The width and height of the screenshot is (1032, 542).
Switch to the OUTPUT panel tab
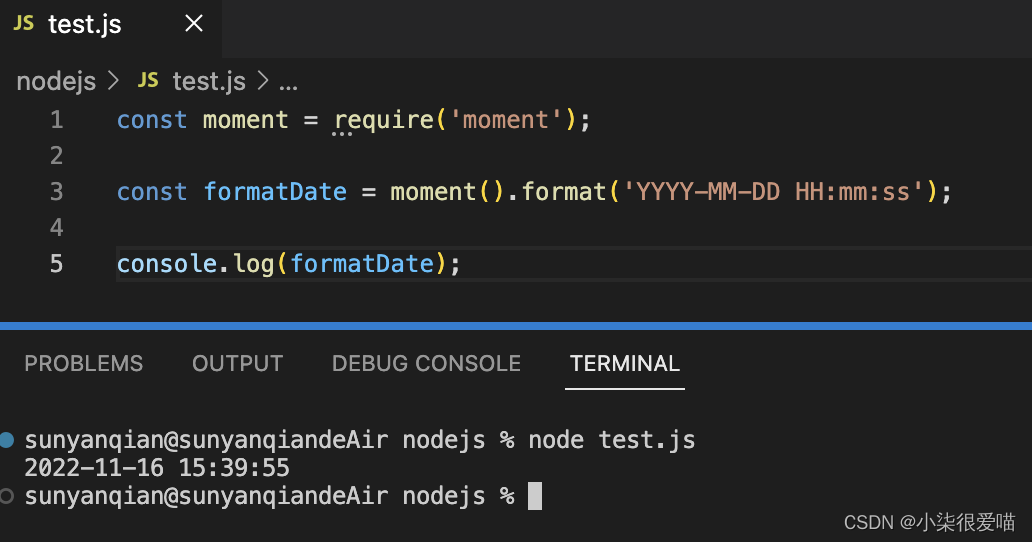[x=237, y=364]
